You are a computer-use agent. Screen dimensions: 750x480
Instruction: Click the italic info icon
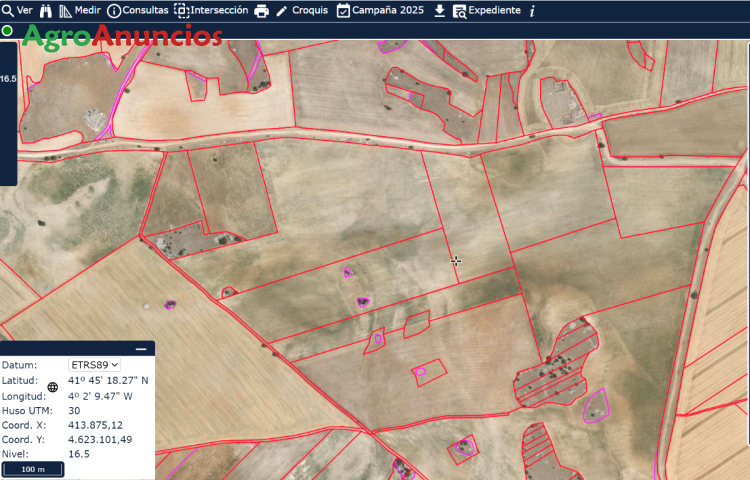click(532, 11)
